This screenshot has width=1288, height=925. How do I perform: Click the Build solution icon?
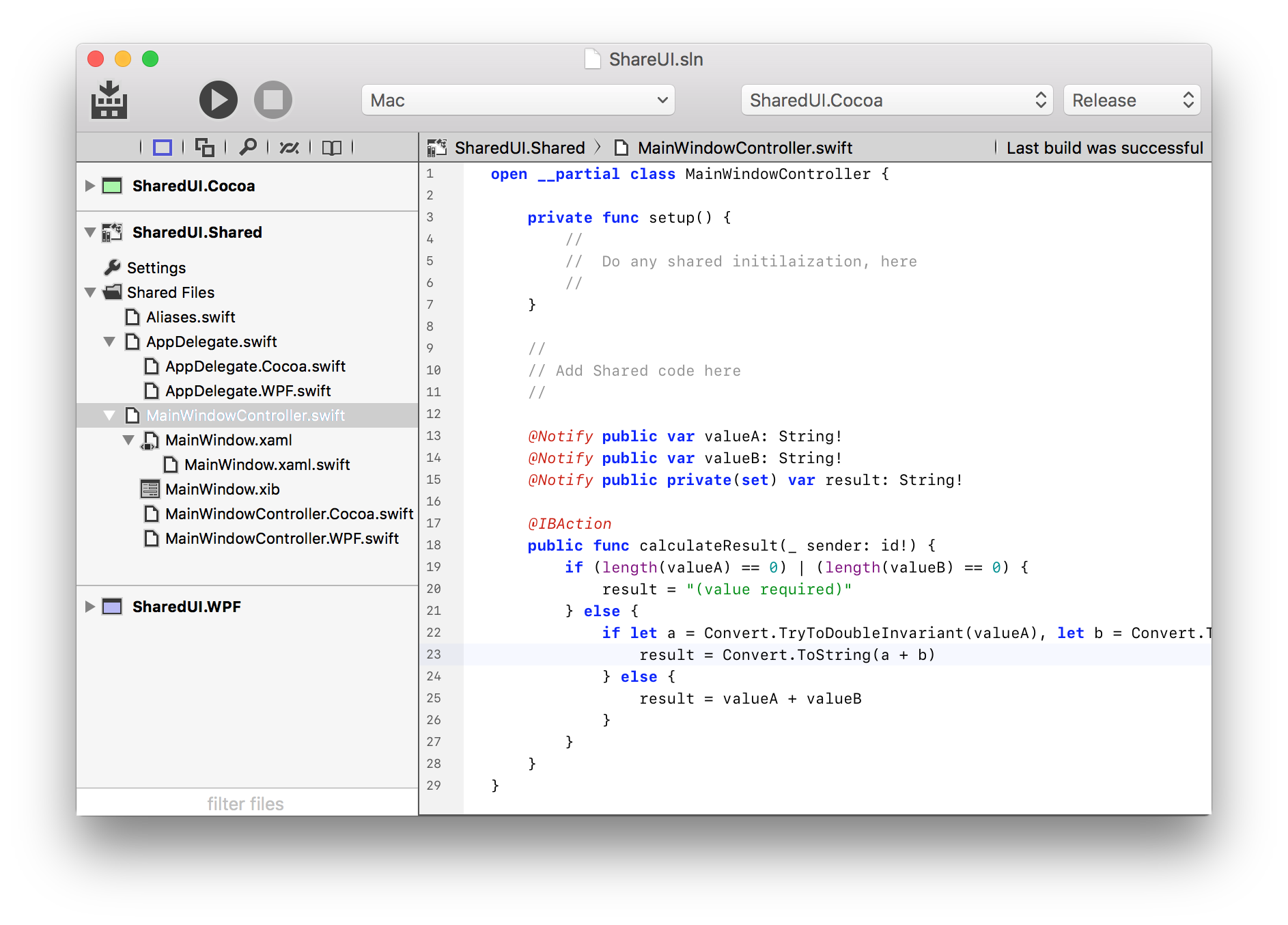click(109, 100)
